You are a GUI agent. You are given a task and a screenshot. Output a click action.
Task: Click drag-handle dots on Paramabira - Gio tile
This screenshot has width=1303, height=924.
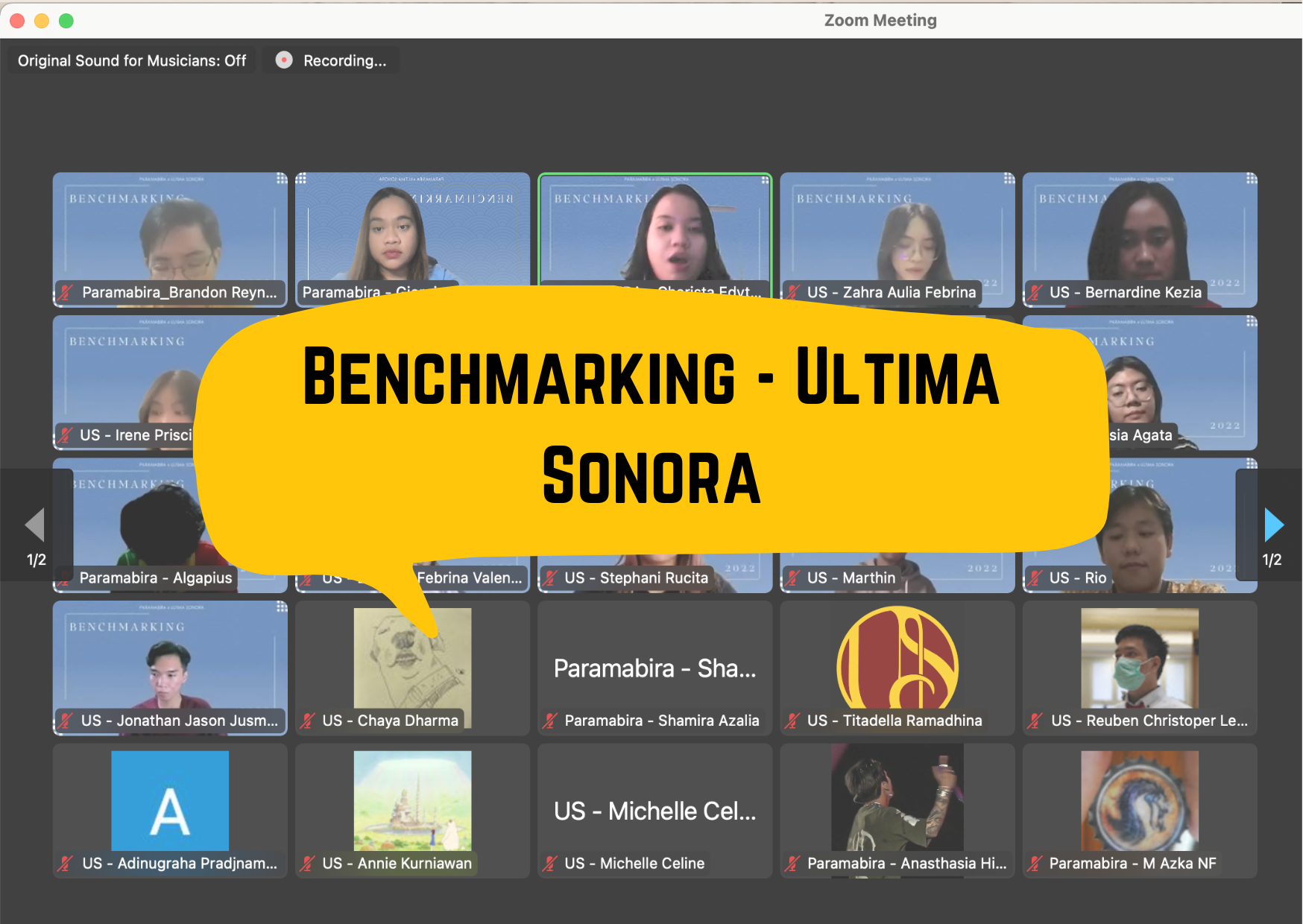(x=301, y=179)
